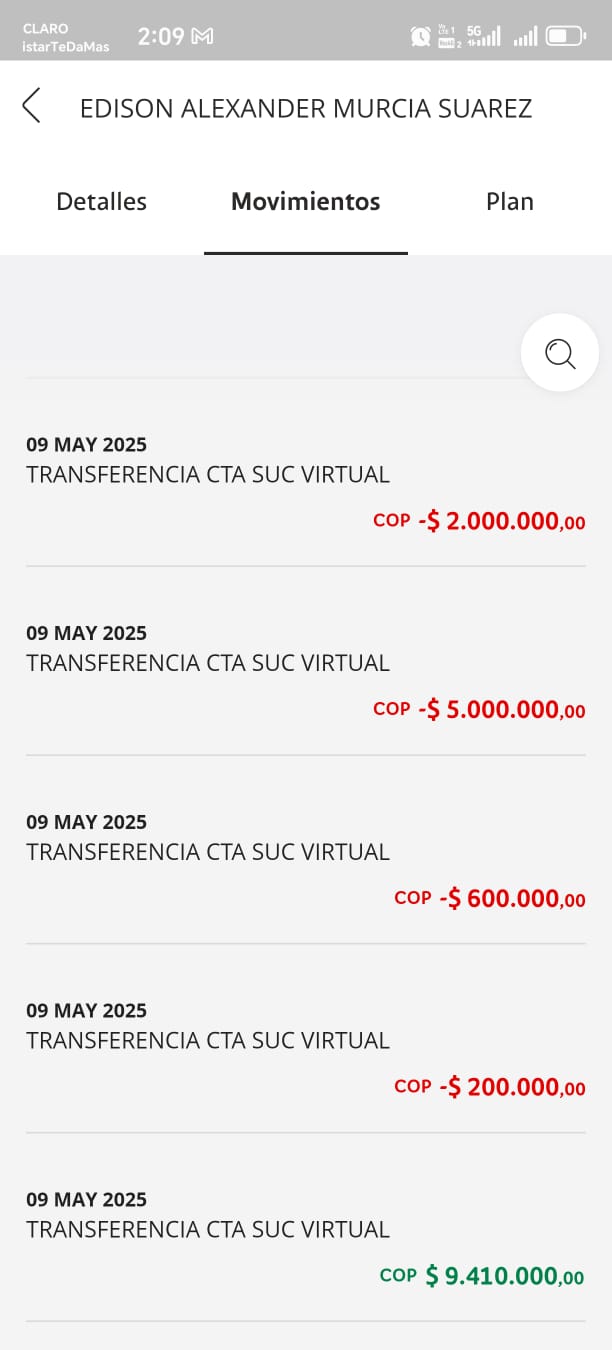Tap the green COP $ 9.410.000,00 amount
The image size is (612, 1350).
pos(482,1276)
